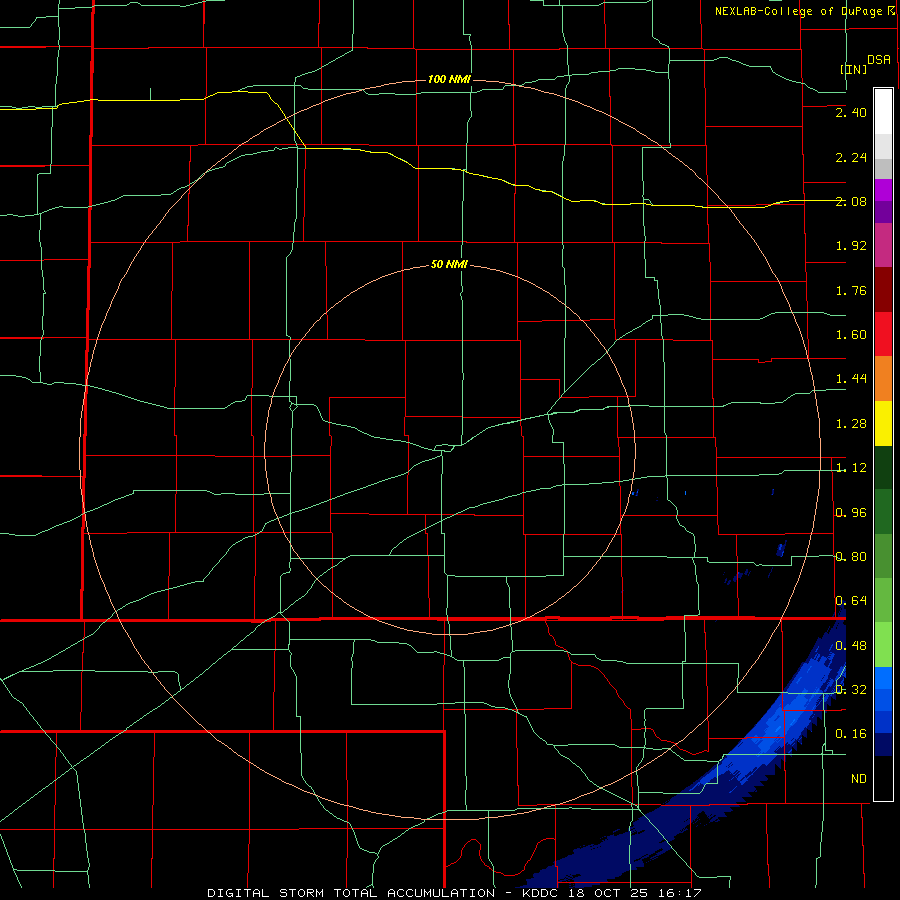This screenshot has height=900, width=900.
Task: Pick the lime green swatch beside 0.48
Action: (x=883, y=645)
